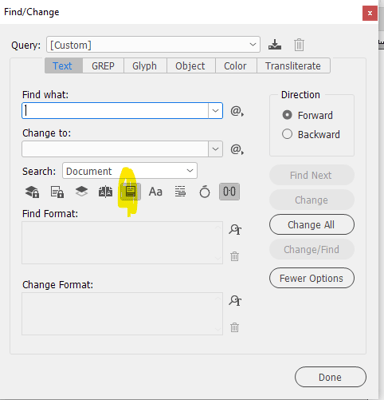Image resolution: width=384 pixels, height=400 pixels.
Task: Specify attributes to find icon
Action: 235,229
